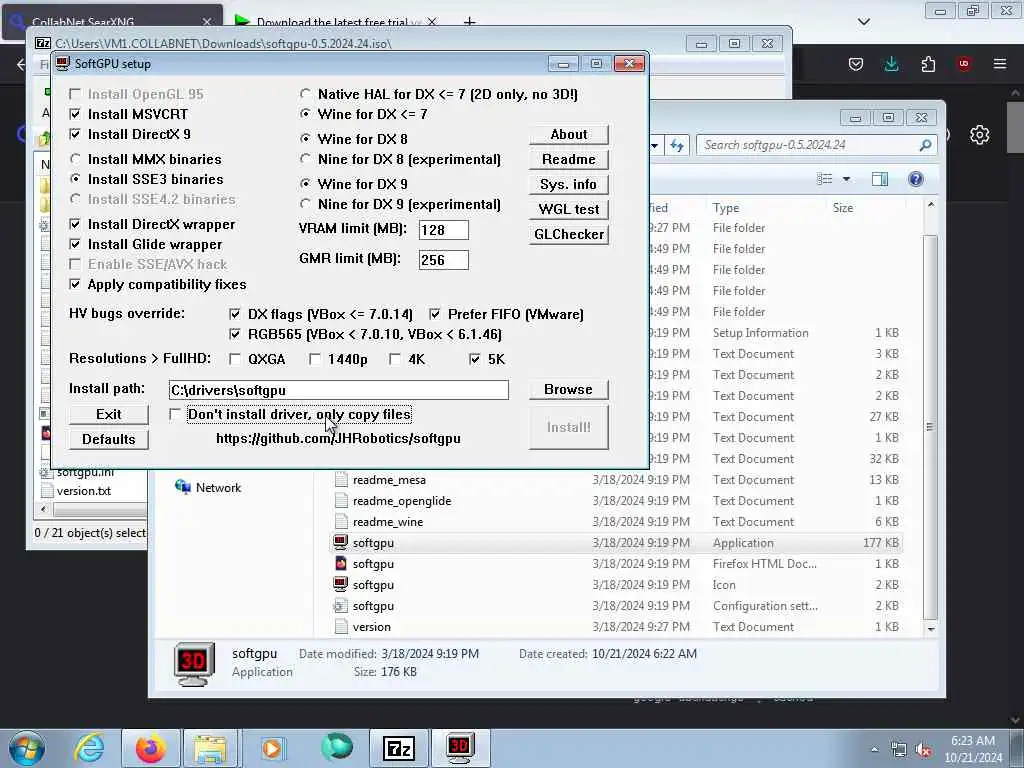Select the softgpu Configuration settings file icon
Image resolution: width=1024 pixels, height=768 pixels.
tap(340, 605)
